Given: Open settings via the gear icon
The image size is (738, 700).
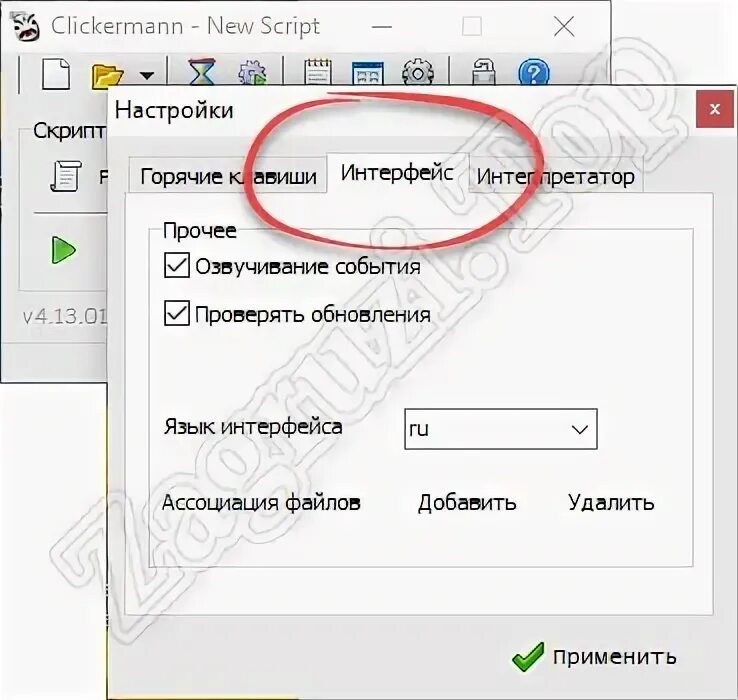Looking at the screenshot, I should point(417,72).
